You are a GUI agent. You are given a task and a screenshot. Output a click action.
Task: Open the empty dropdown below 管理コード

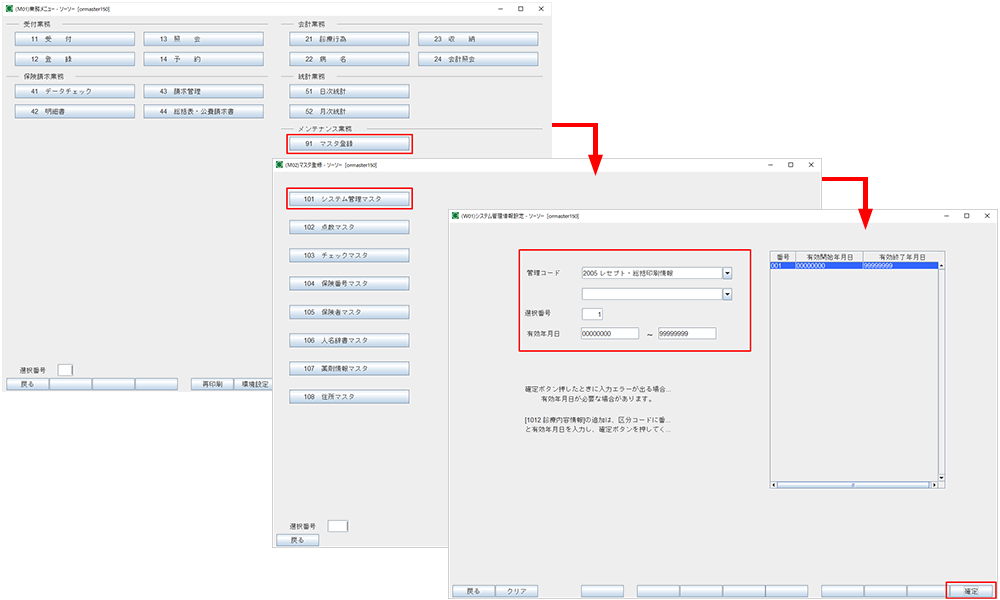click(x=727, y=294)
